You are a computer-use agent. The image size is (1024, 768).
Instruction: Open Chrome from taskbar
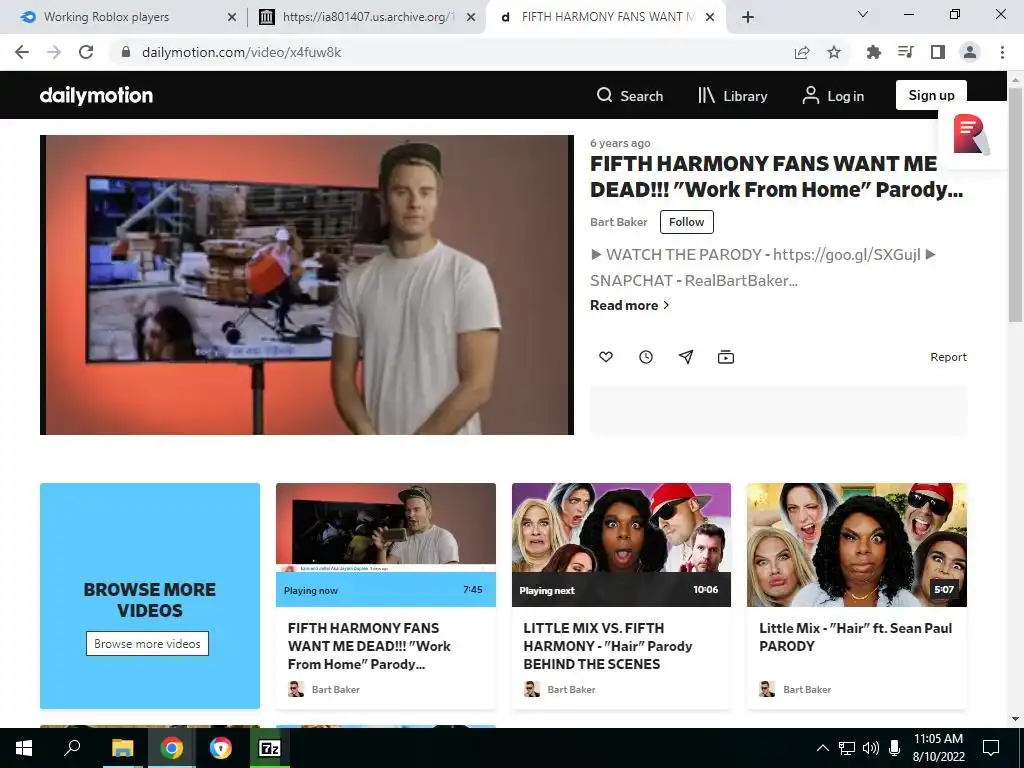coord(172,748)
